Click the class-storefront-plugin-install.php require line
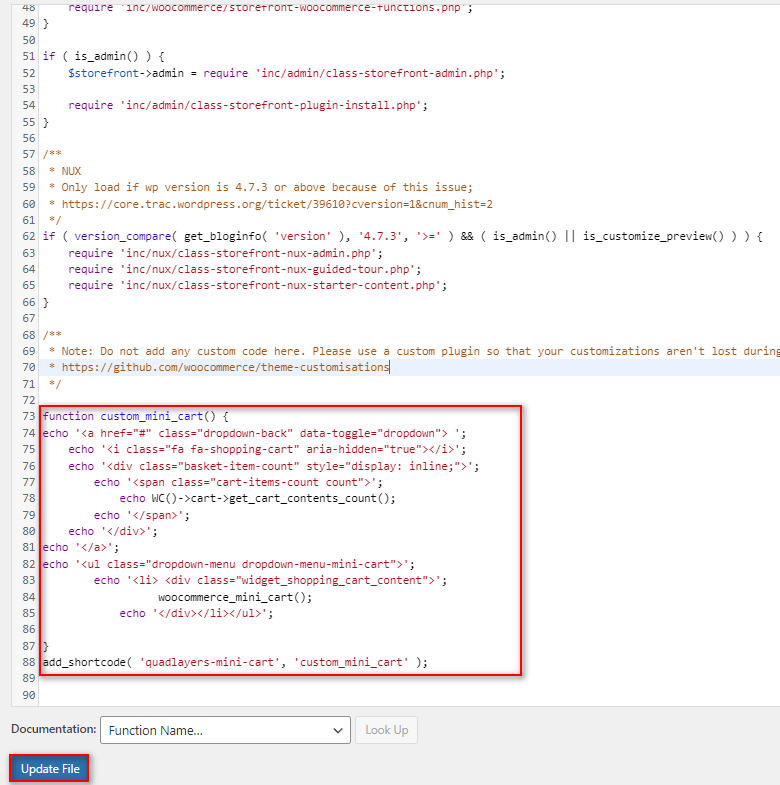 coord(248,105)
